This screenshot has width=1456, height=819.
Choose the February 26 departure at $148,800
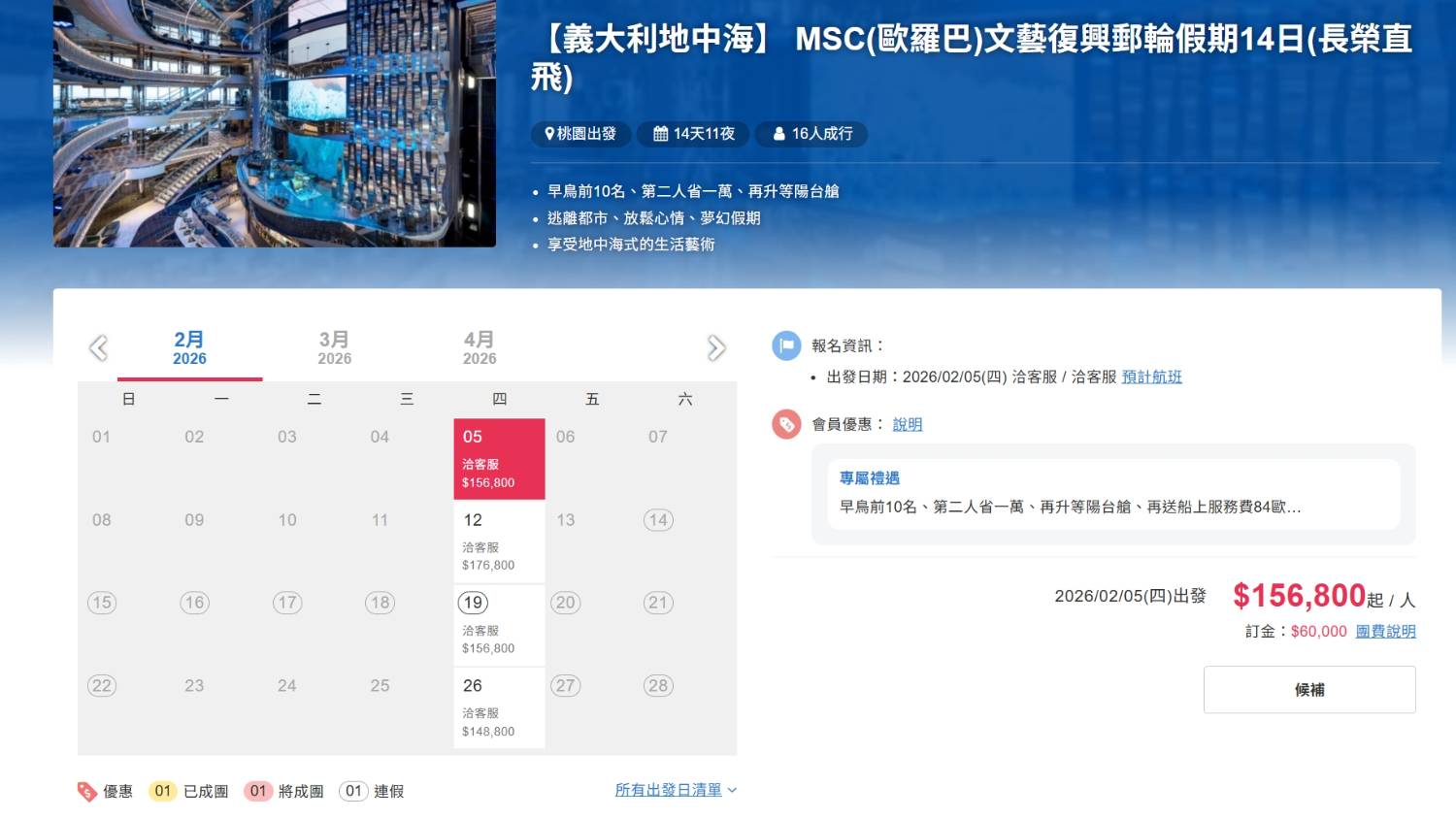pos(499,708)
